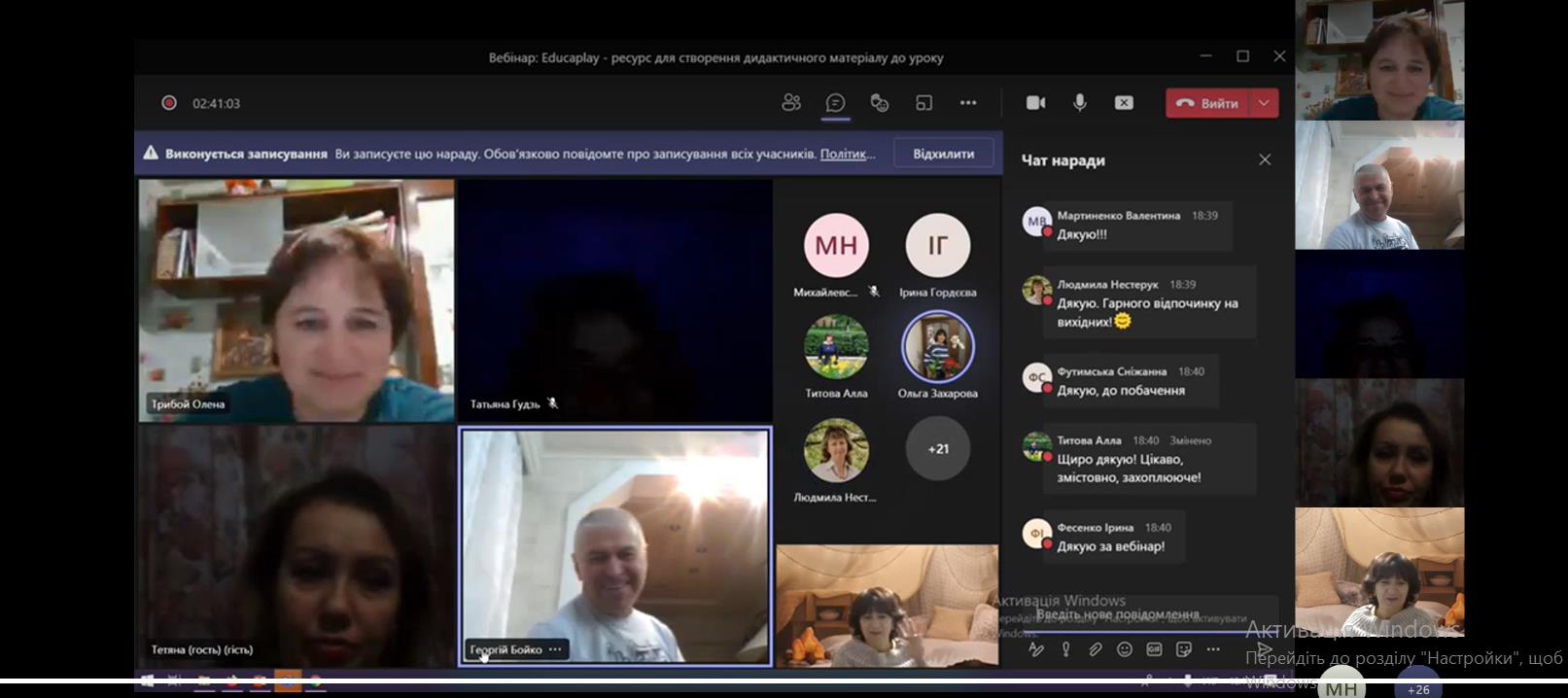This screenshot has height=698, width=1568.
Task: Open options menu next to Георгій Бойко
Action: click(555, 649)
